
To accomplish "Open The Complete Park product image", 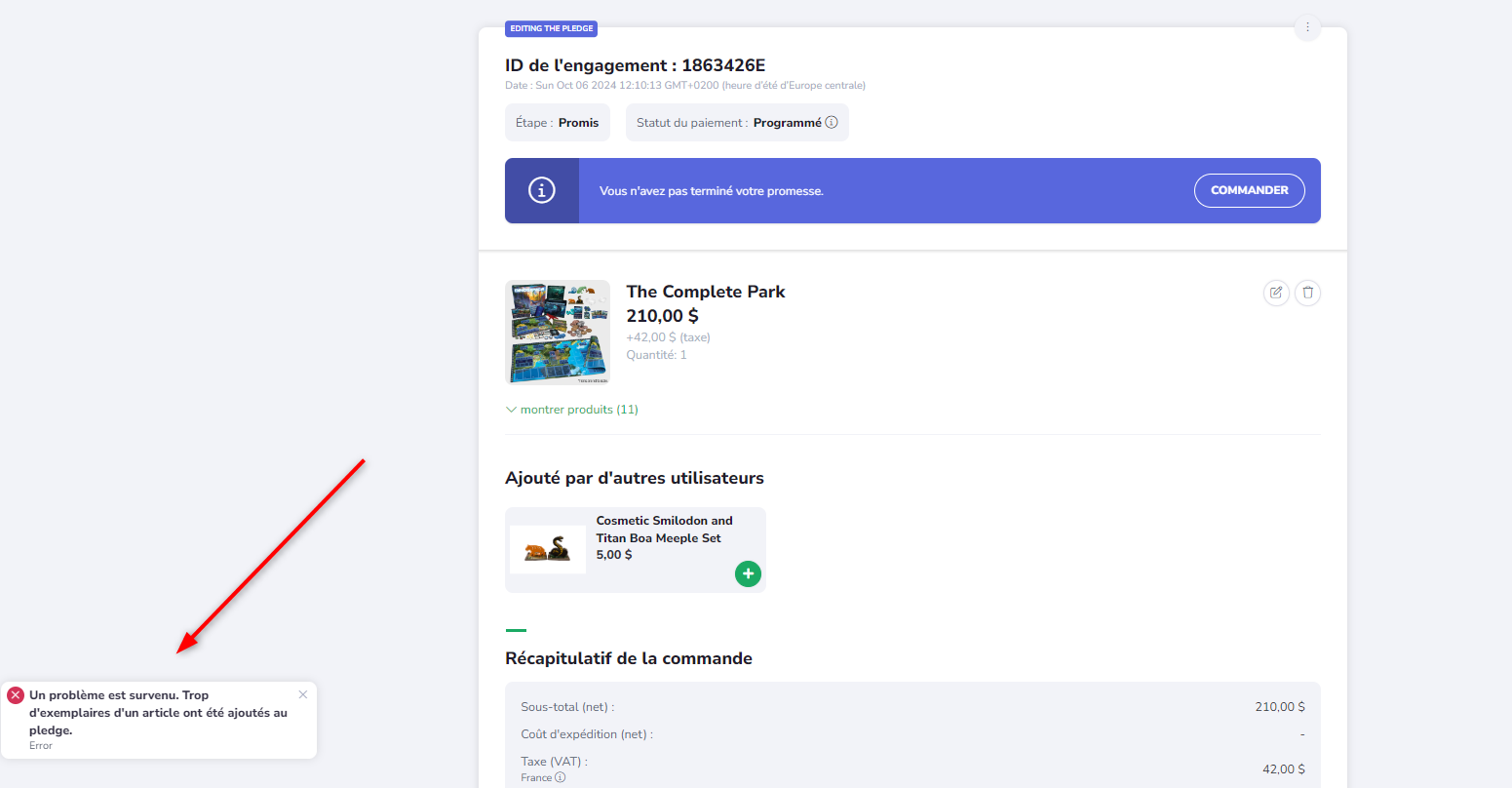I will tap(558, 333).
